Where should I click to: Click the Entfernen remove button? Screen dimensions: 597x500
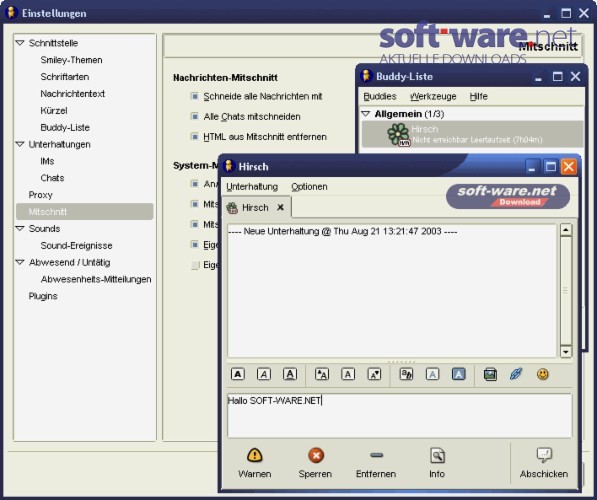click(376, 463)
